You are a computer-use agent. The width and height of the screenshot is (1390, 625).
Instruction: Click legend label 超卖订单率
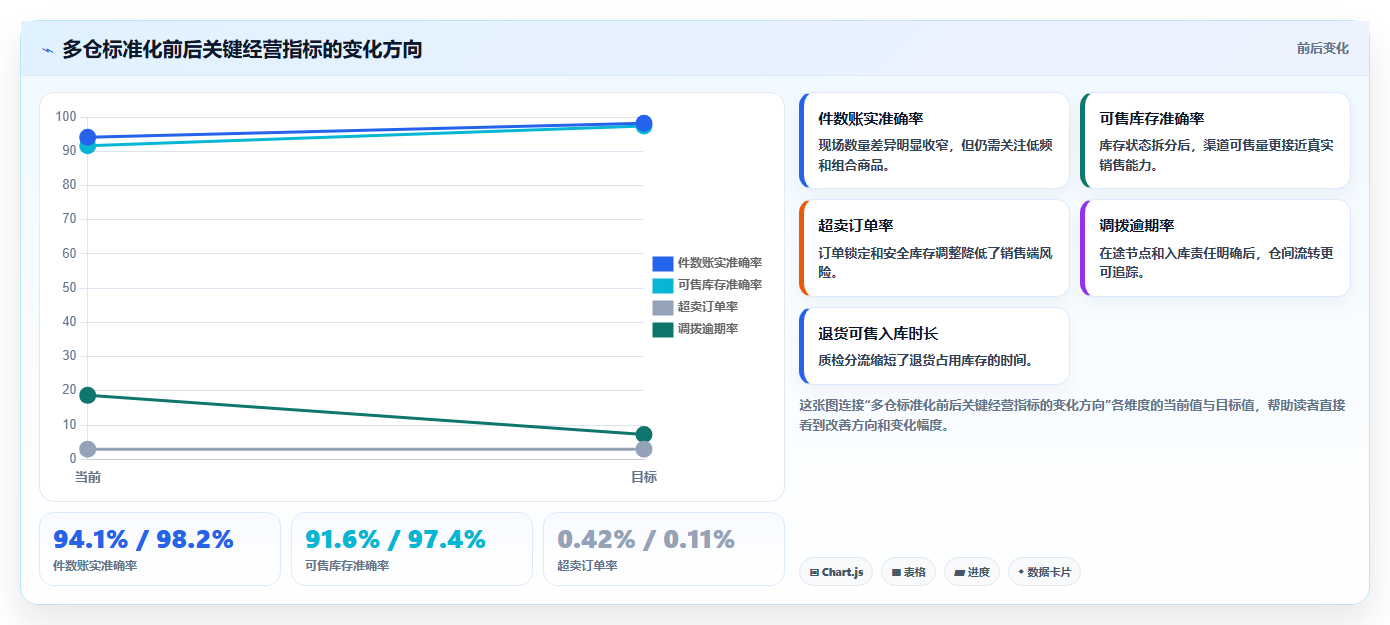708,307
